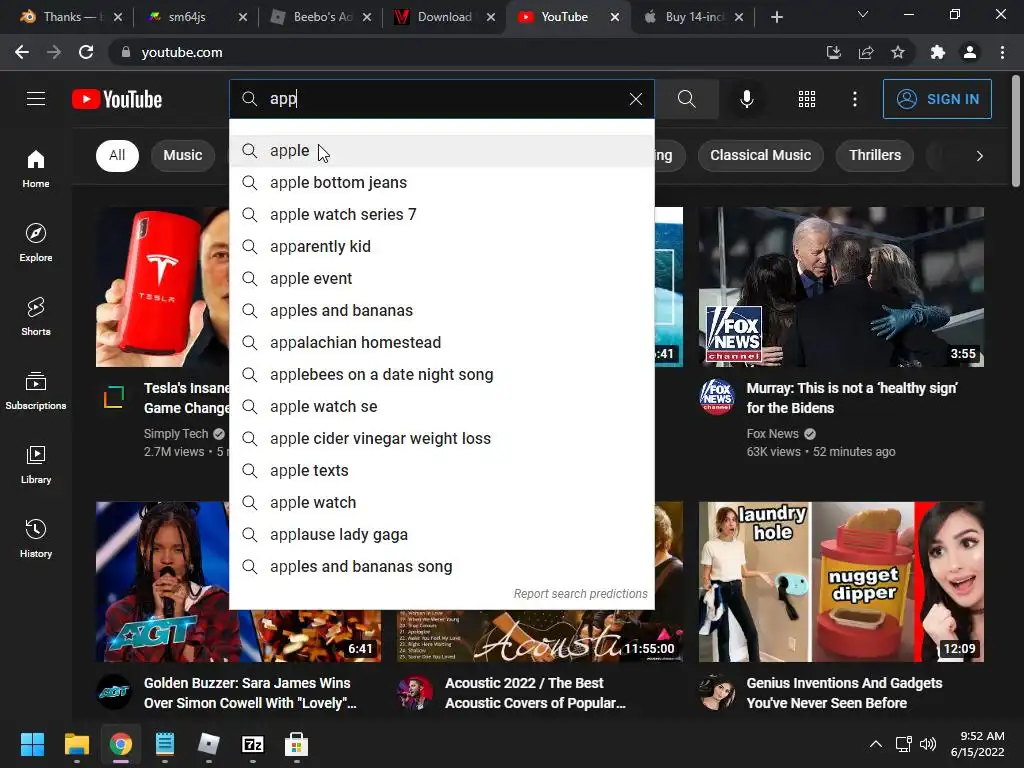The image size is (1024, 768).
Task: Show more filter chips with right arrow
Action: tap(979, 155)
